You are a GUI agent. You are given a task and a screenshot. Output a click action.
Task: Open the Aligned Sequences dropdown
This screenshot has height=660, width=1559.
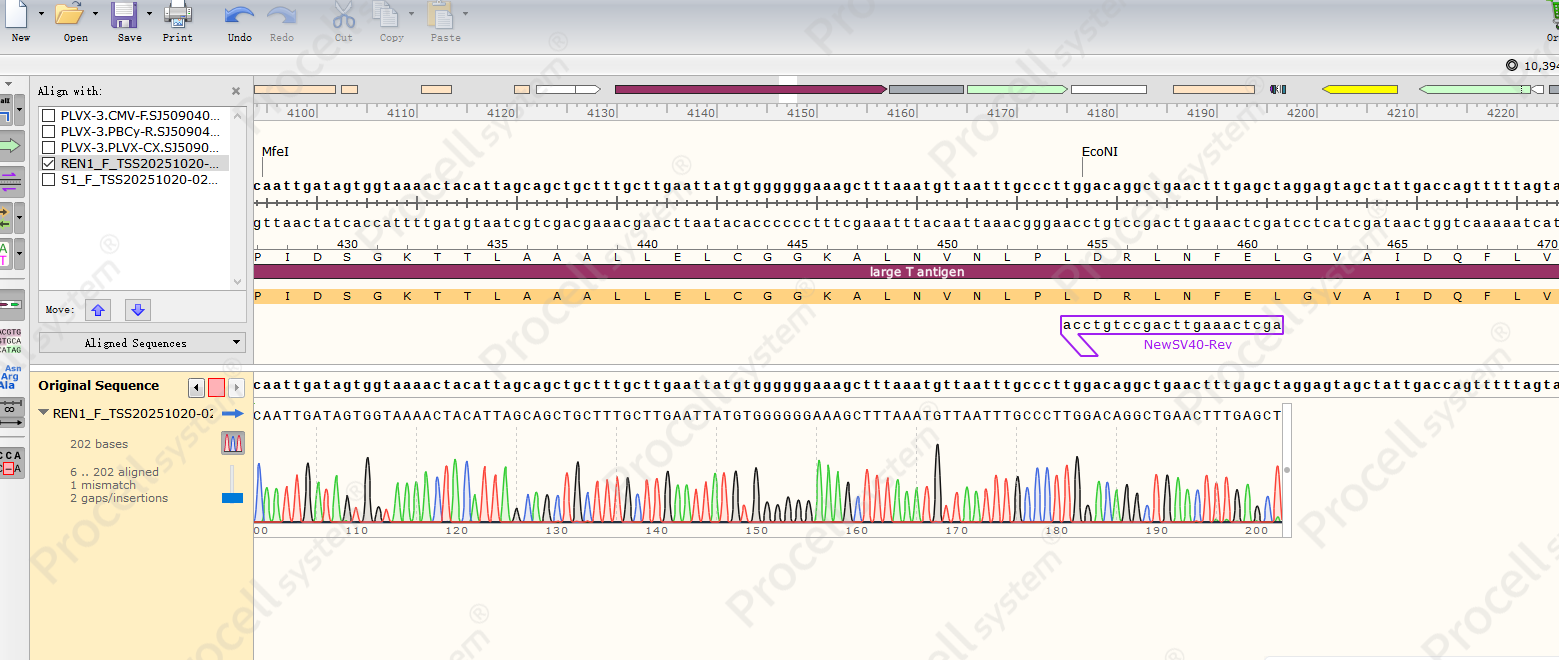pos(142,343)
